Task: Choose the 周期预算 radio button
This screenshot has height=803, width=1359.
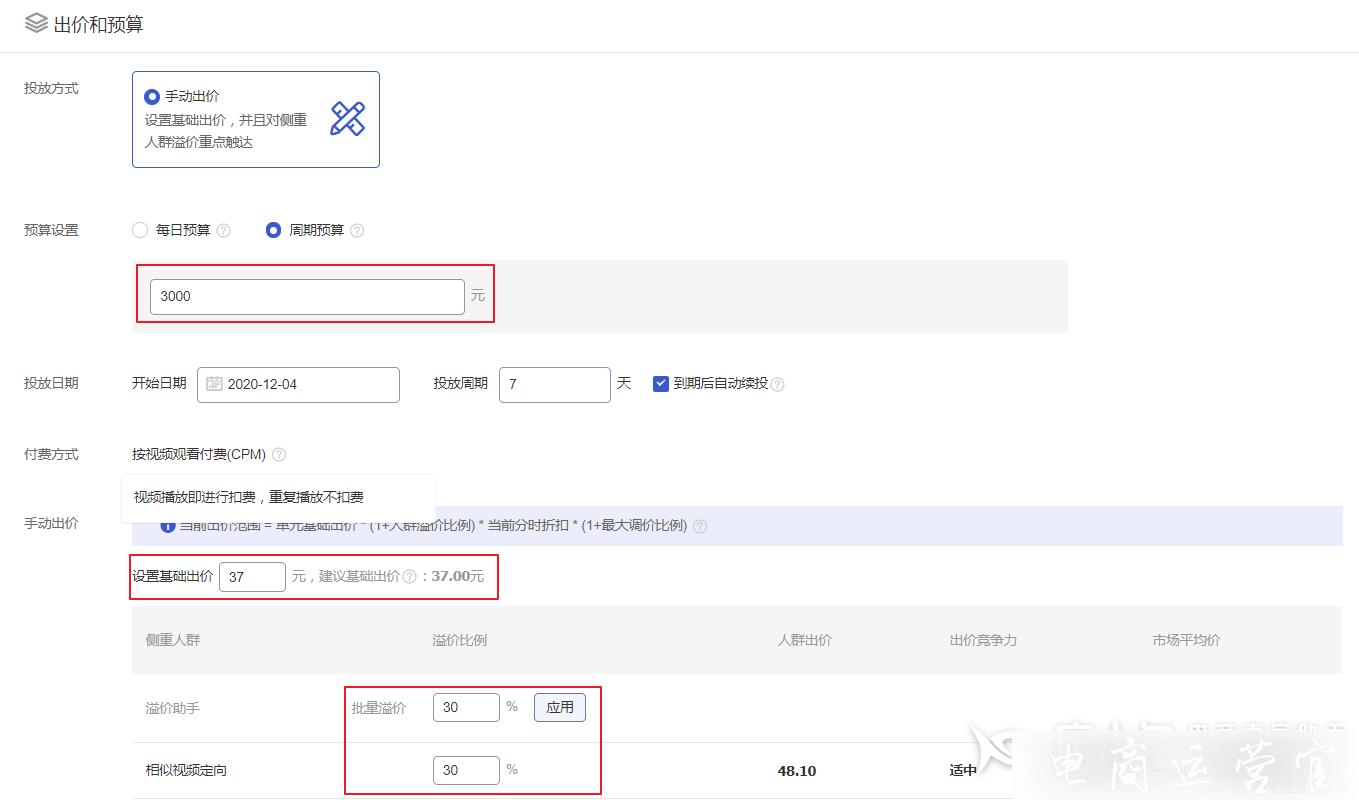Action: click(273, 230)
